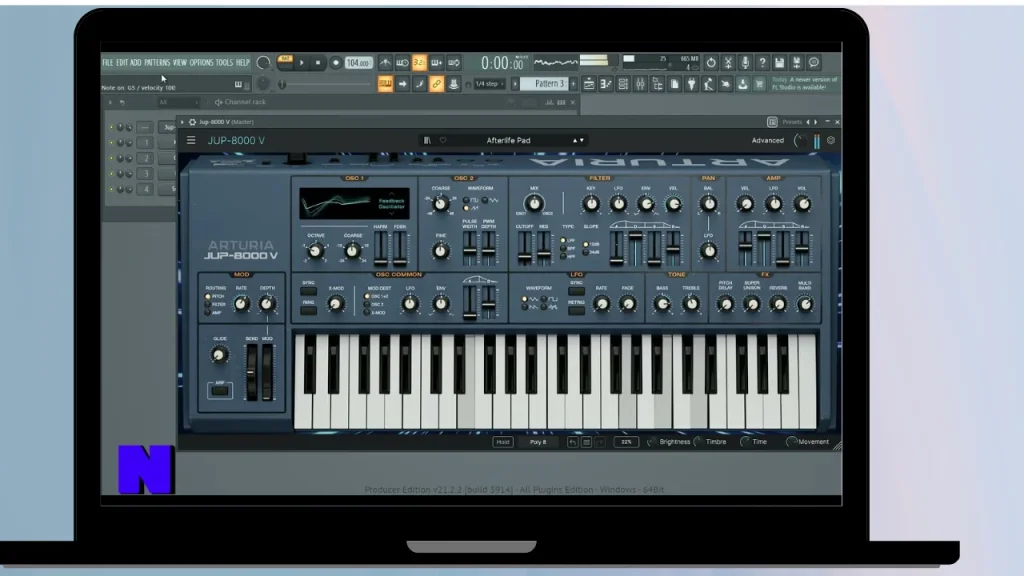This screenshot has width=1024, height=576.
Task: Open the PATTERNS menu
Action: (157, 63)
